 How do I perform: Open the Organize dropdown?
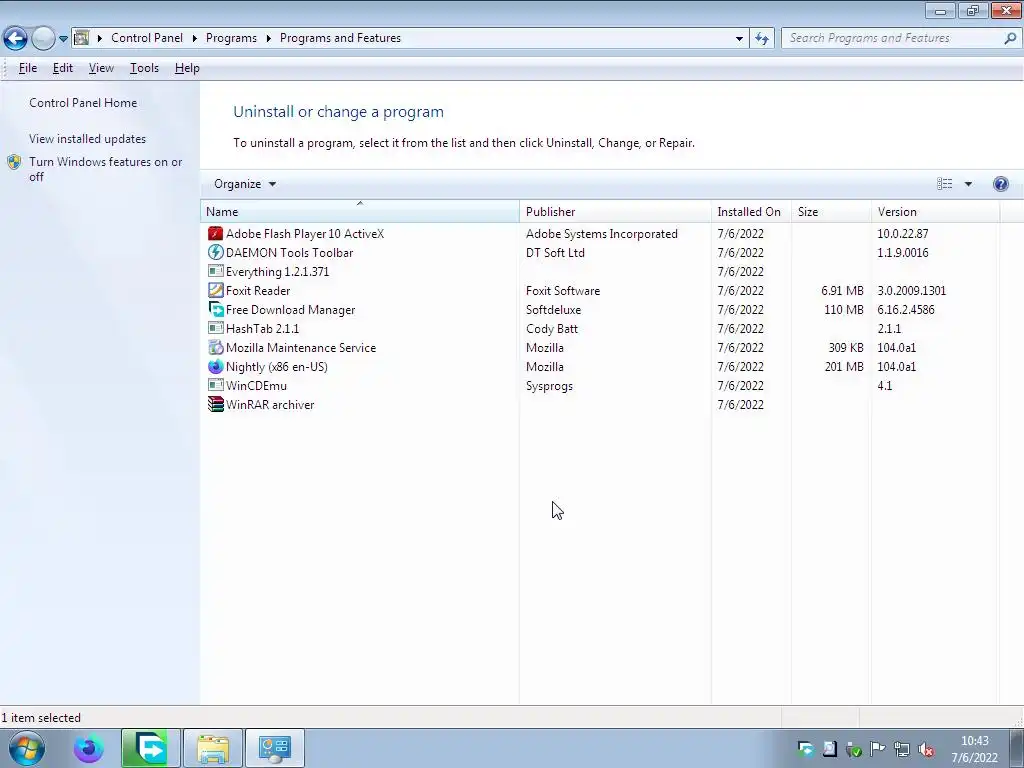(x=245, y=184)
